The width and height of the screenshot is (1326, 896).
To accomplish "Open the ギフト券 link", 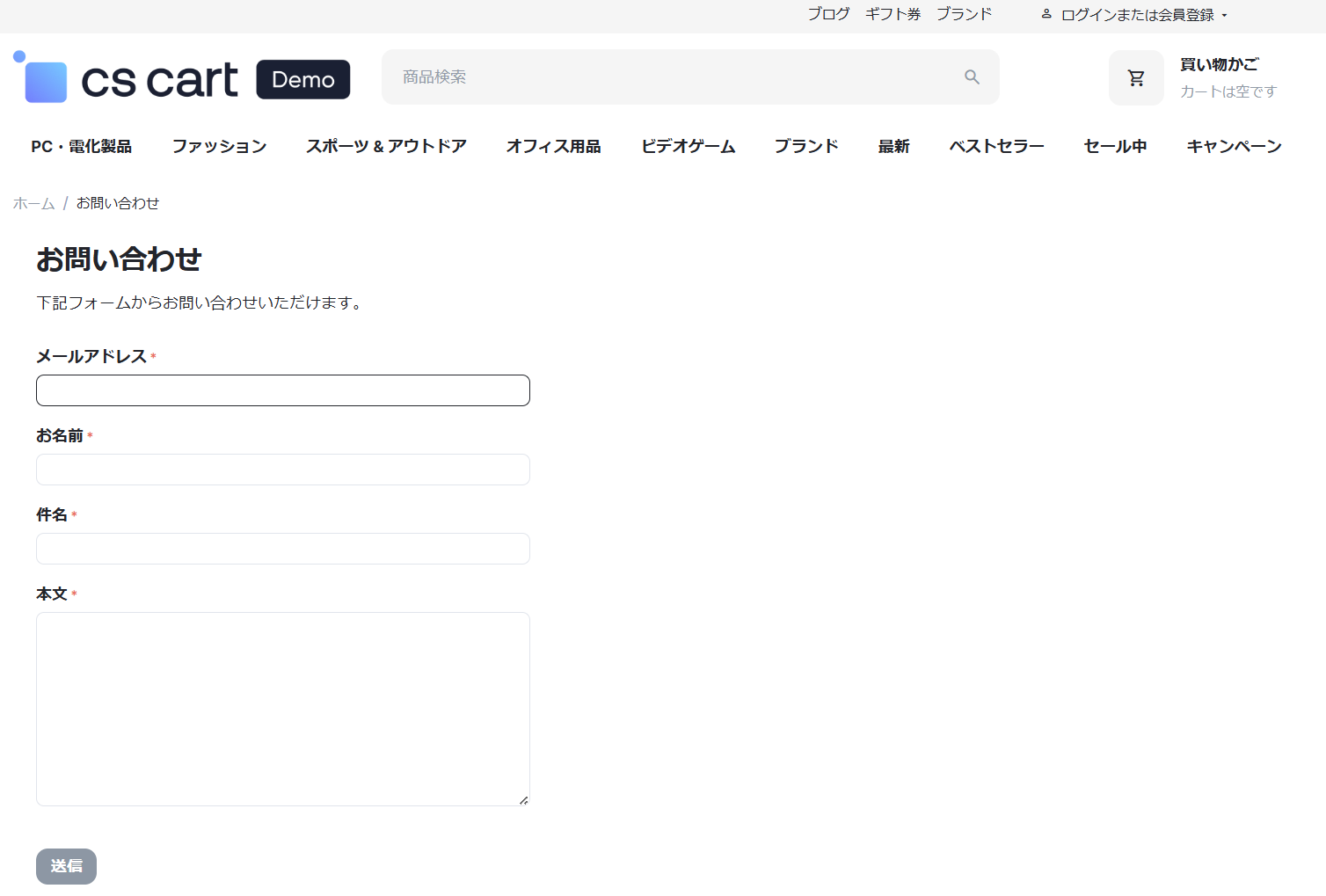I will click(892, 14).
